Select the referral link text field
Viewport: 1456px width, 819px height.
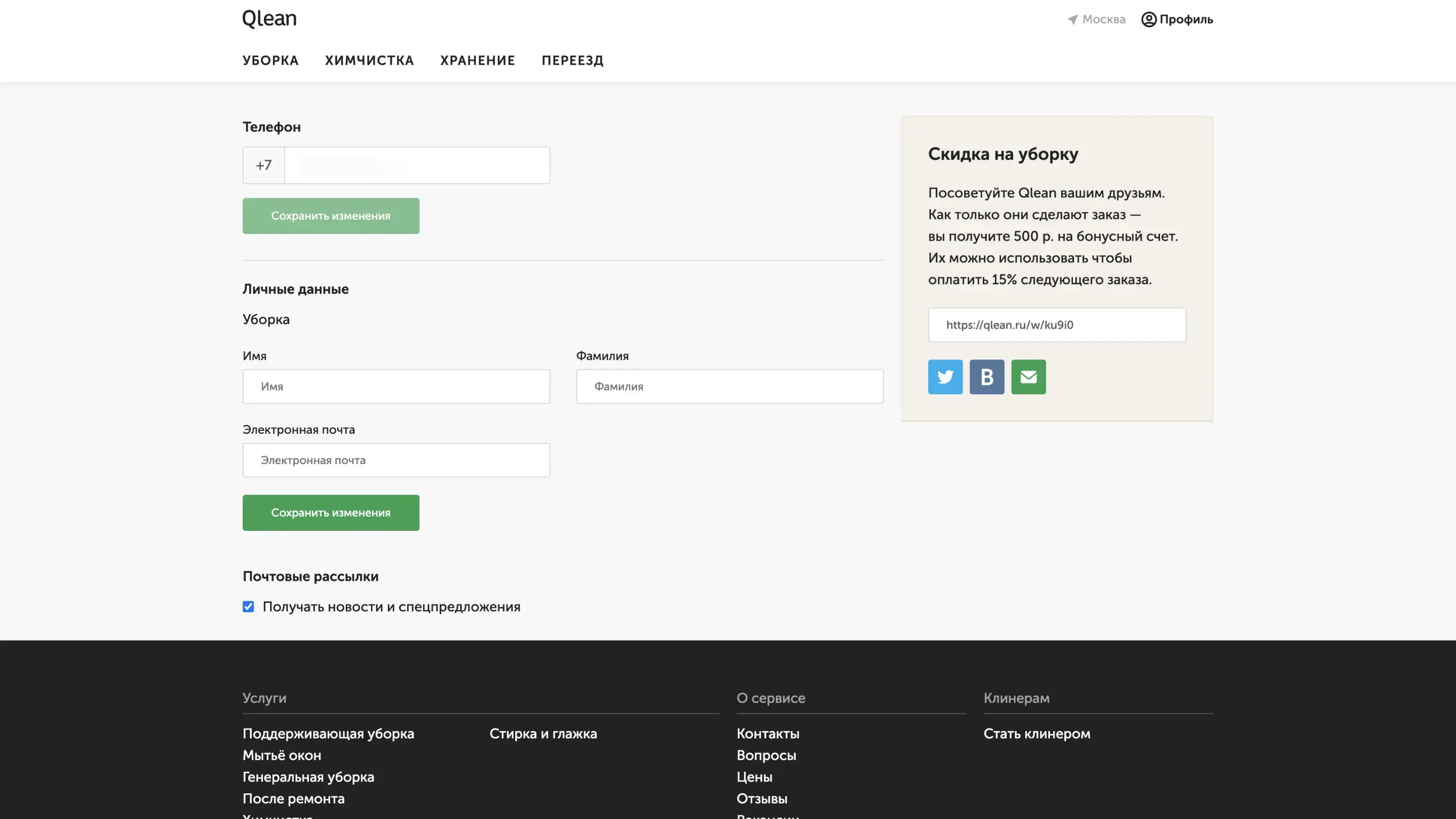click(x=1057, y=325)
